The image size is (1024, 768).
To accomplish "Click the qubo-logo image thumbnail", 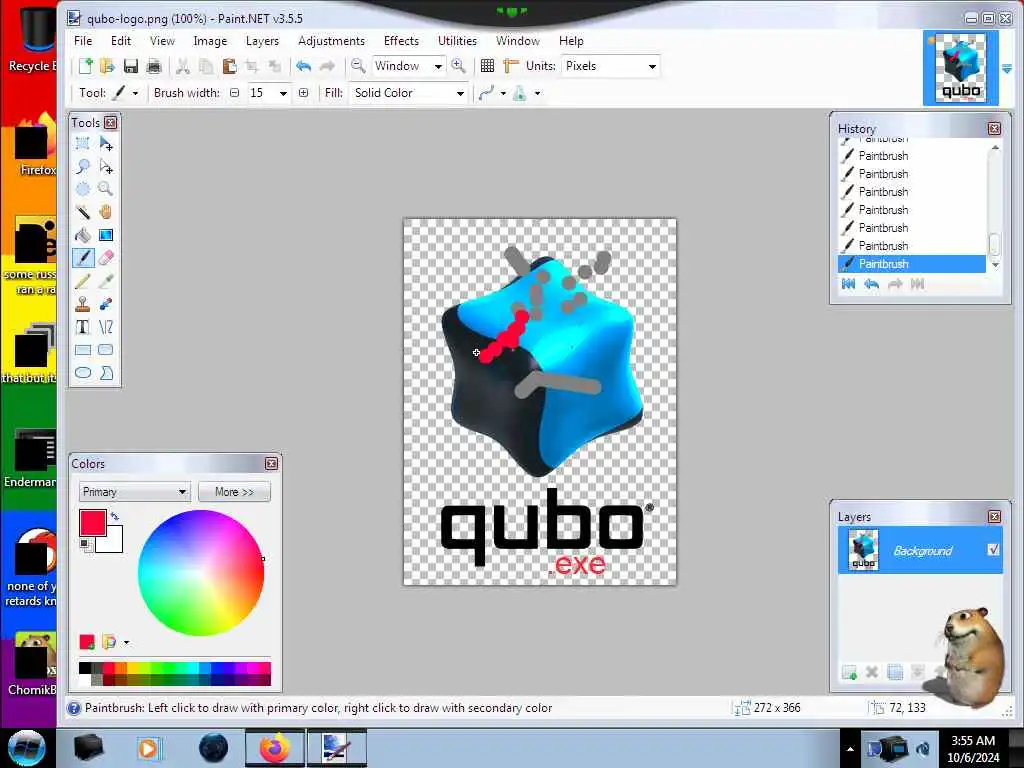I will point(961,68).
